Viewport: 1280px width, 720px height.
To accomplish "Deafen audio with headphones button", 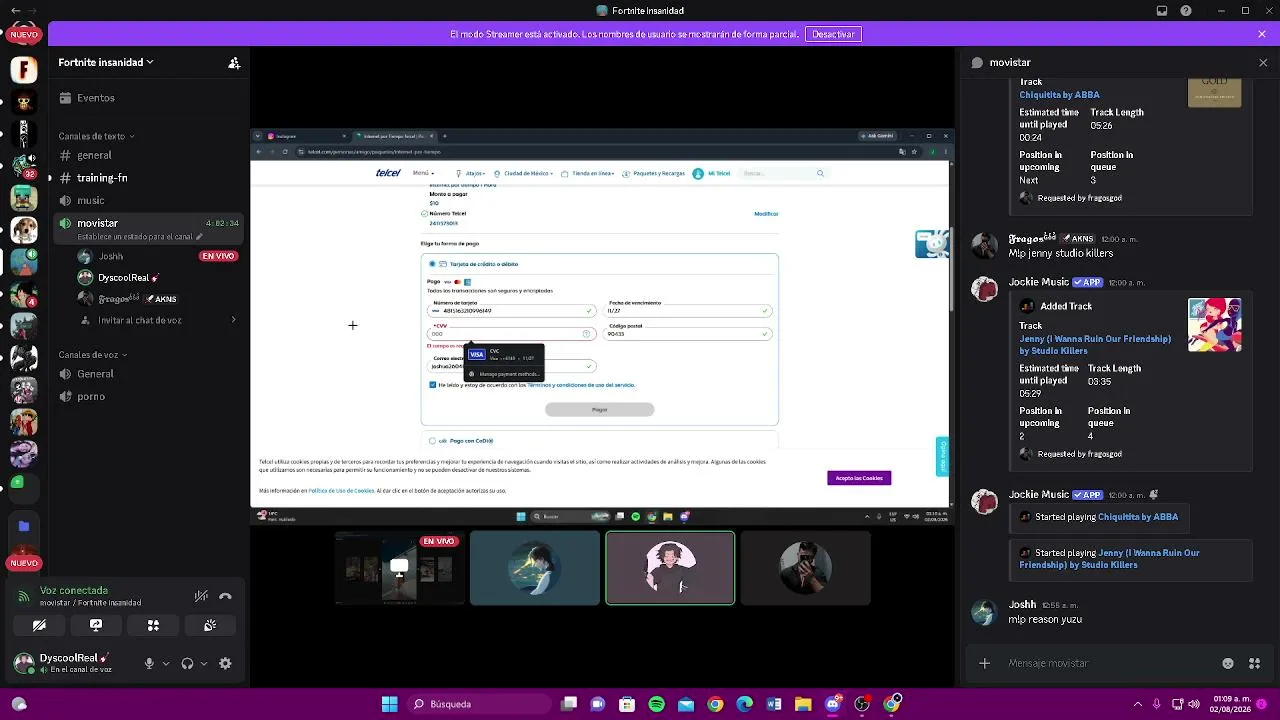I will (187, 663).
